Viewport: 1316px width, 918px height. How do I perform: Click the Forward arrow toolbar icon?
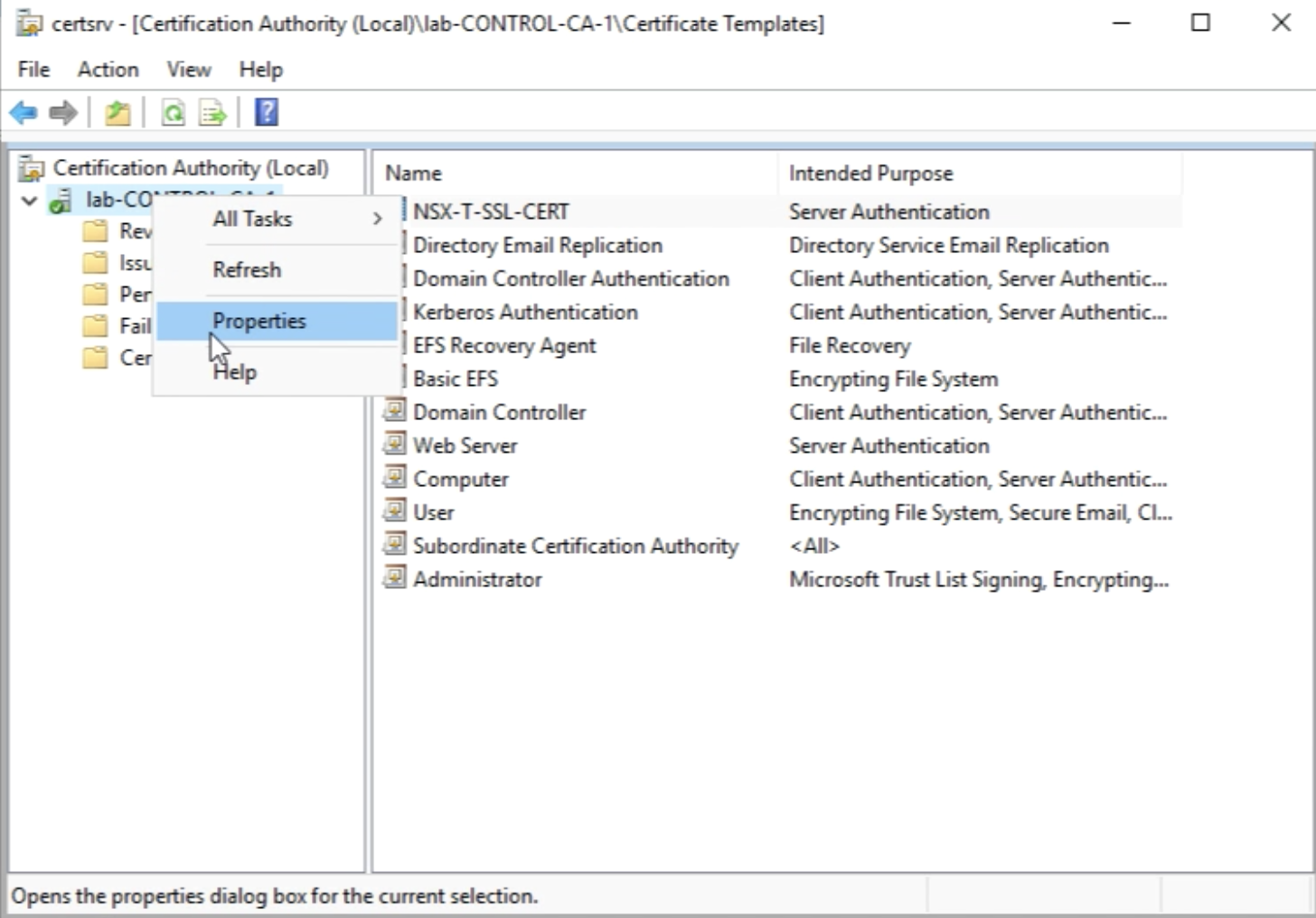63,113
